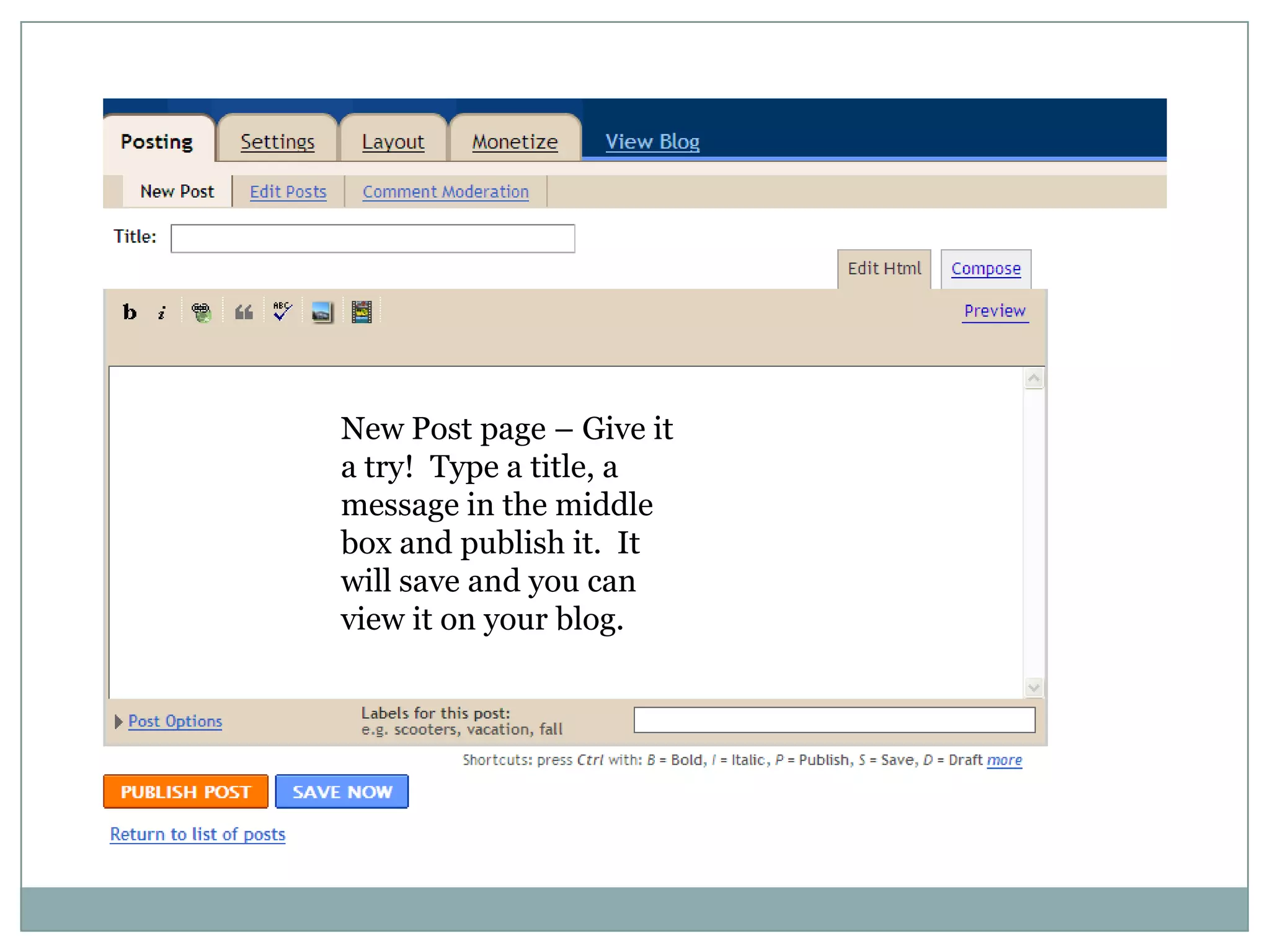Click the SAVE NOW button
This screenshot has width=1270, height=952.
pyautogui.click(x=342, y=791)
